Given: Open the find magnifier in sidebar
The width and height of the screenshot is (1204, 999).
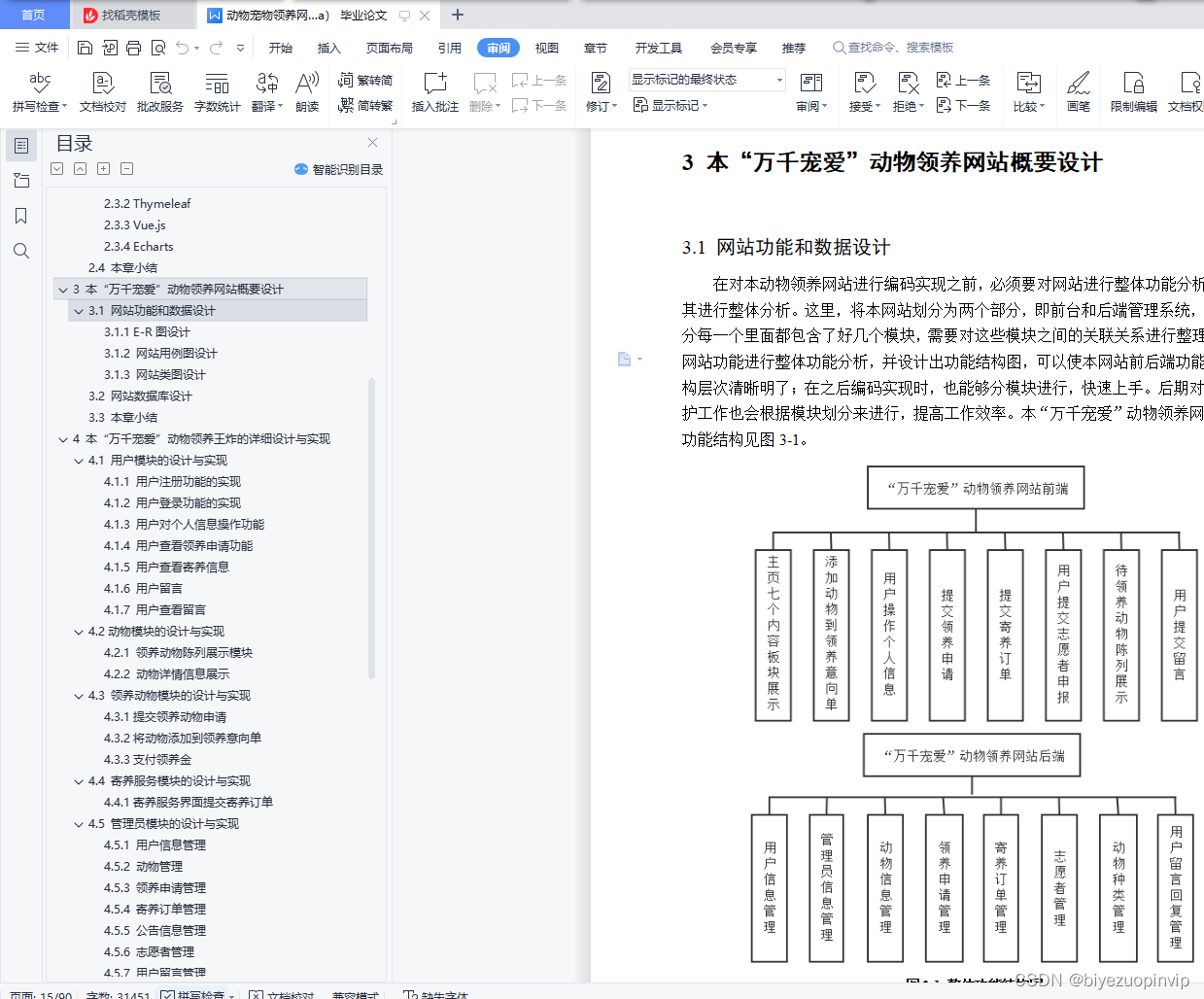Looking at the screenshot, I should pos(21,251).
